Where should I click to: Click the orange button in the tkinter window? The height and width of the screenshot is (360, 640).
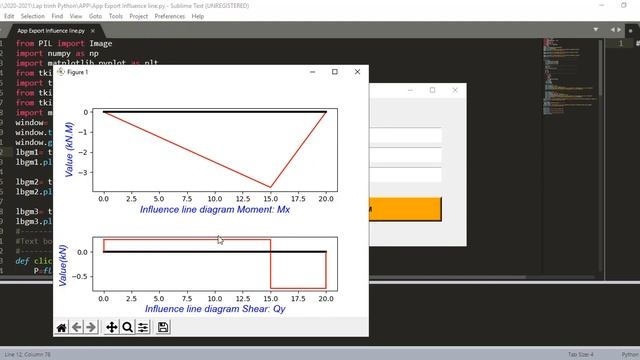click(405, 209)
